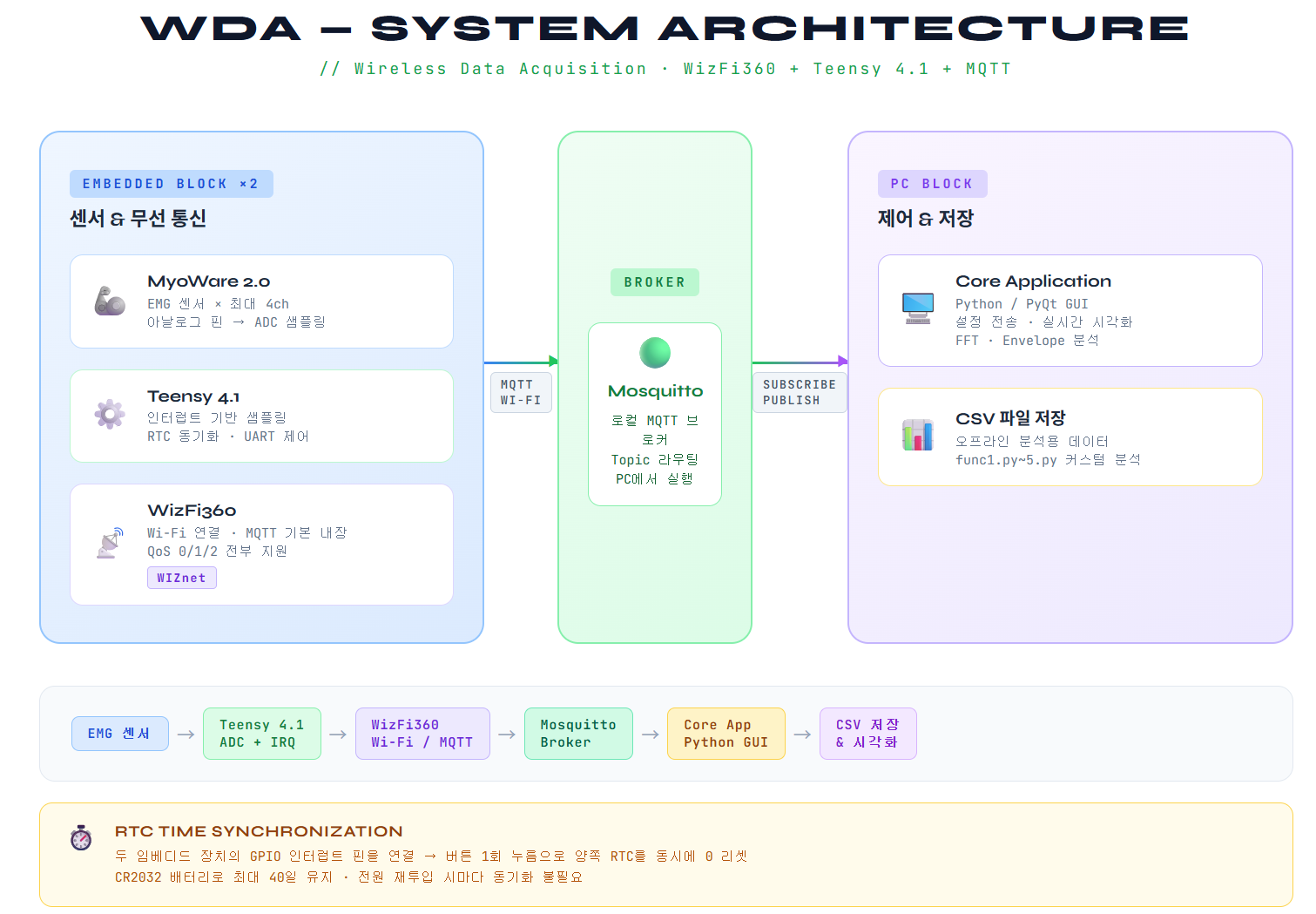Screen dimensions: 1316x914
Task: Click the MyoWare 2.0 flexed arm icon
Action: pyautogui.click(x=110, y=301)
